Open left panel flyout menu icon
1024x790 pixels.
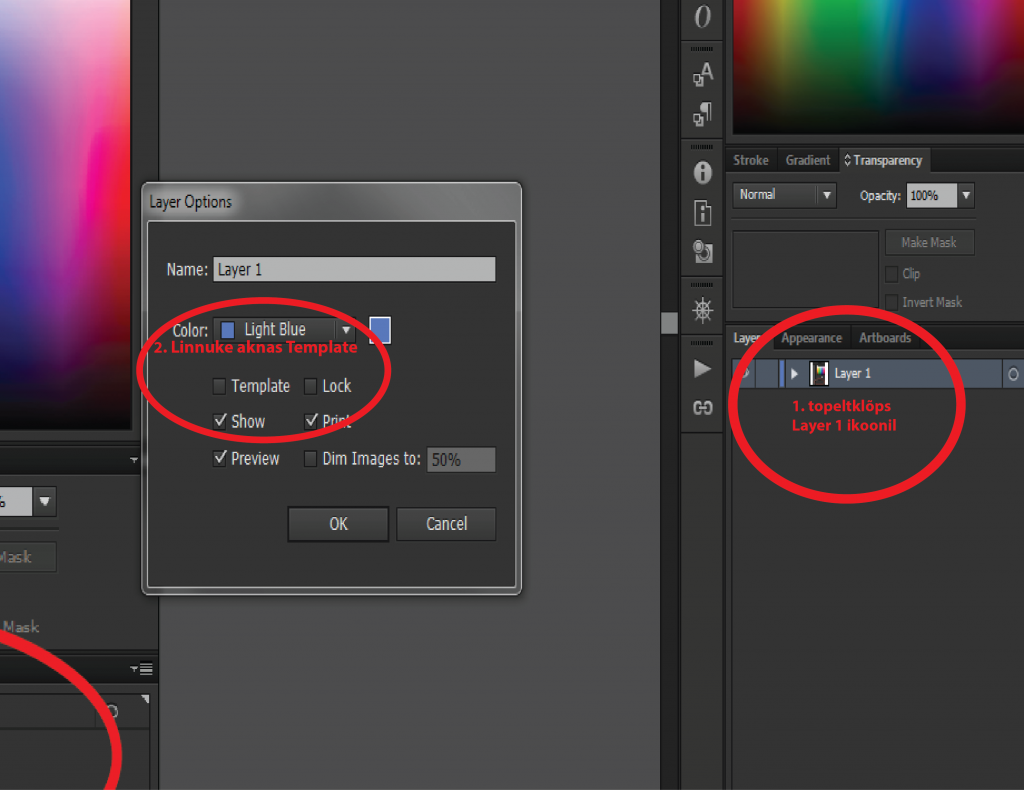pyautogui.click(x=142, y=669)
